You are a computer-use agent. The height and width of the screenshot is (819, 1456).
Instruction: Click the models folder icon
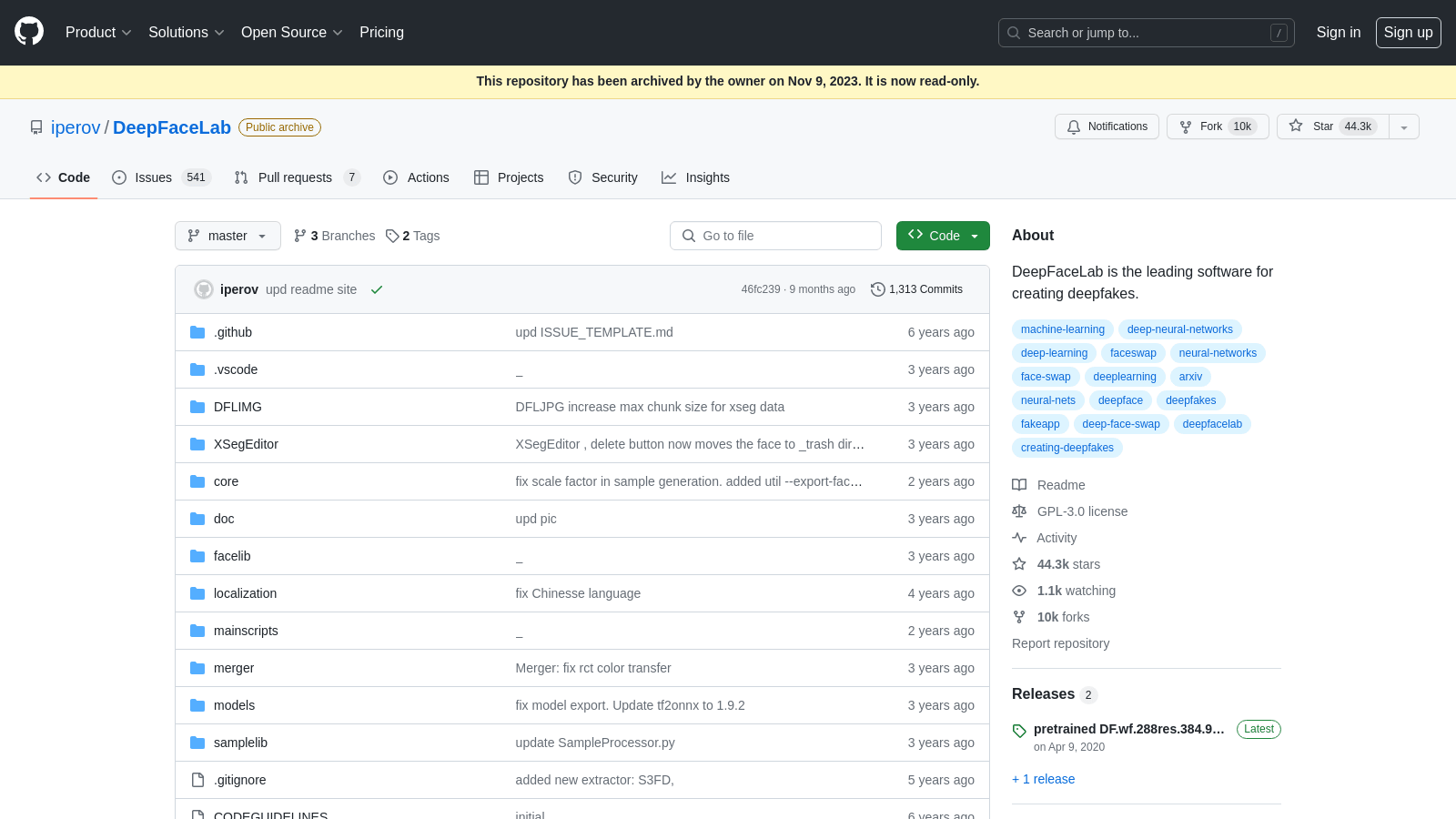(197, 705)
